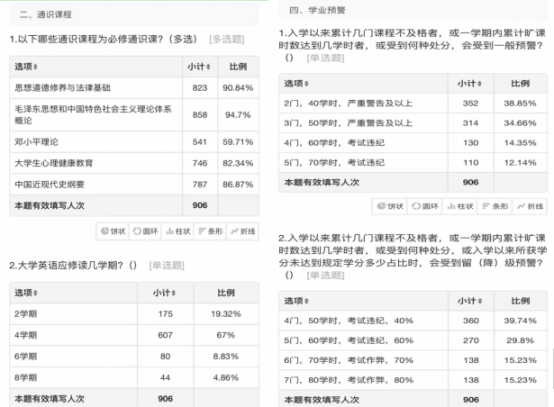Viewport: 554px width, 407px height.
Task: Select the 邓小平理论 option row
Action: click(x=134, y=142)
